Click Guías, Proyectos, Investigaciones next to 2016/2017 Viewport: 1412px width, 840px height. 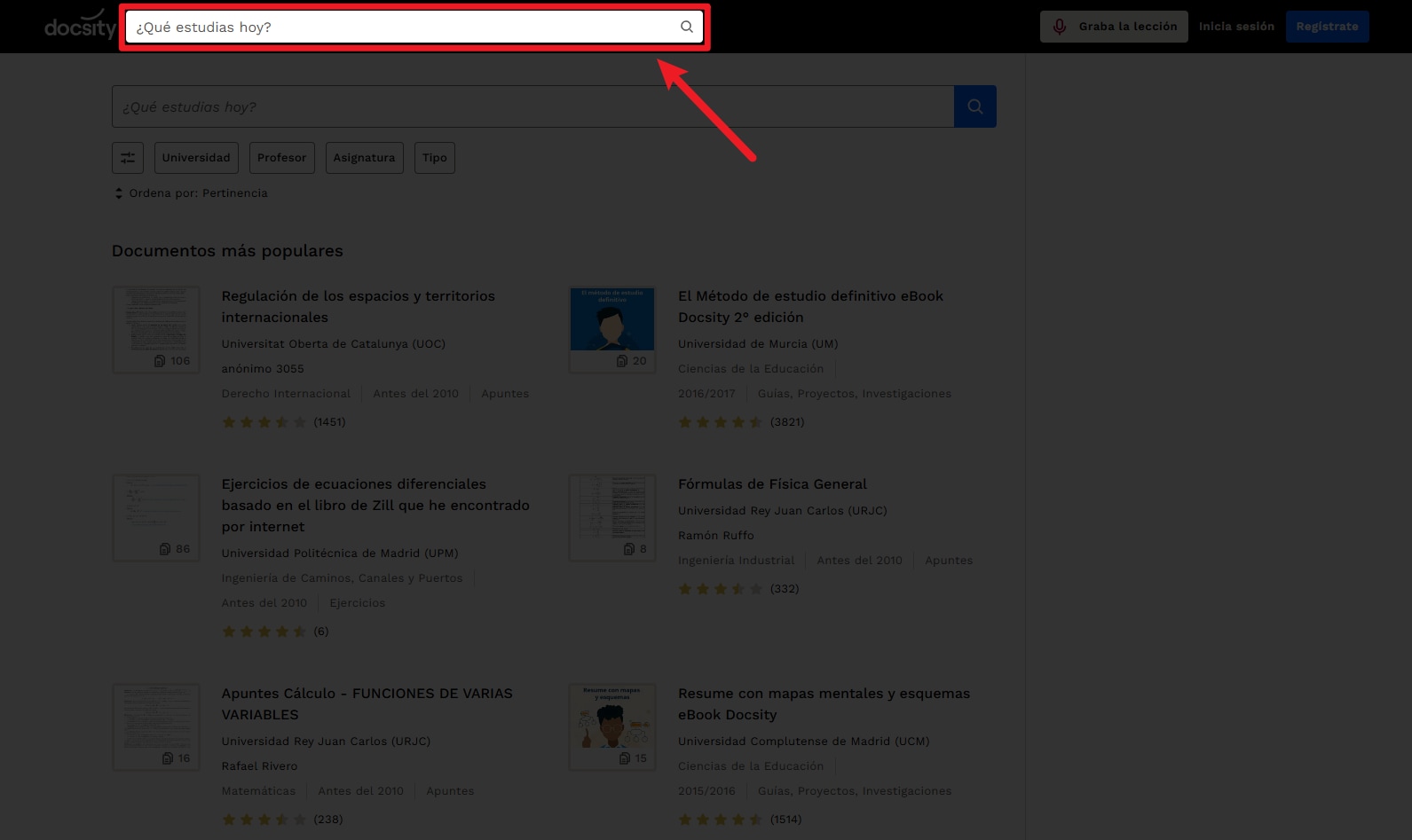tap(855, 394)
